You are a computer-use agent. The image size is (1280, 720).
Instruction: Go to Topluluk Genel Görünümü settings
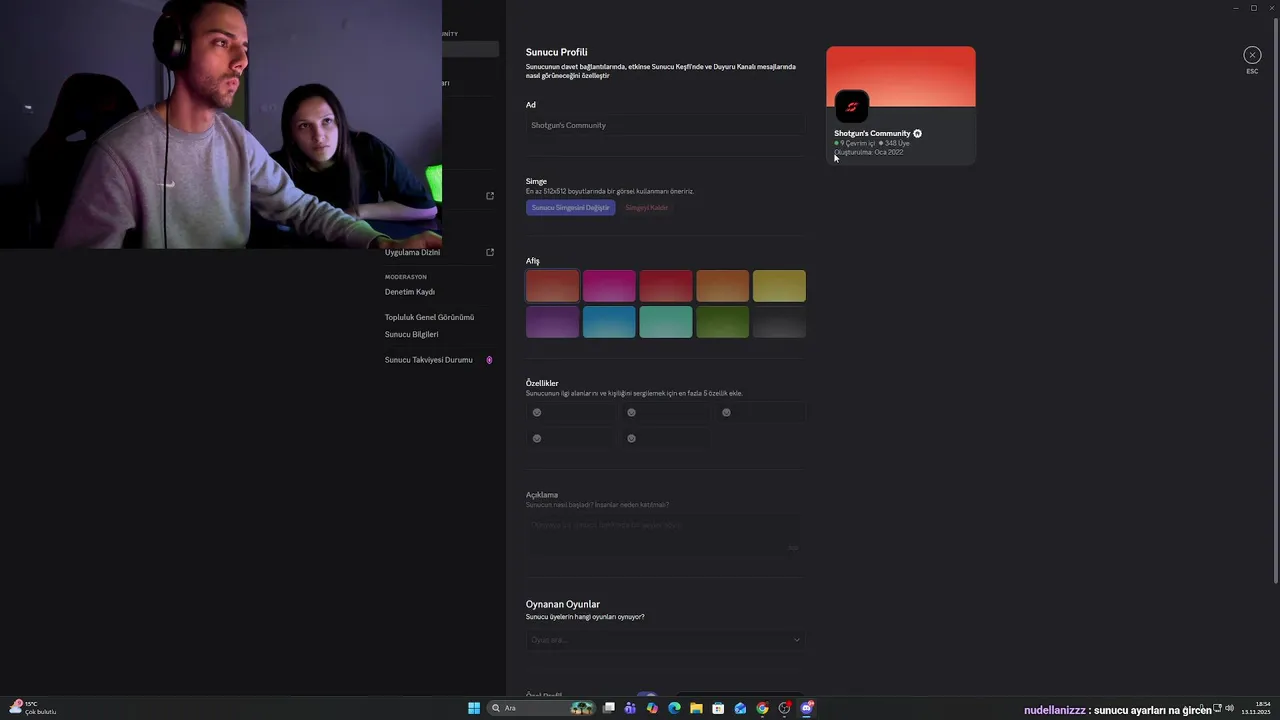[x=429, y=317]
